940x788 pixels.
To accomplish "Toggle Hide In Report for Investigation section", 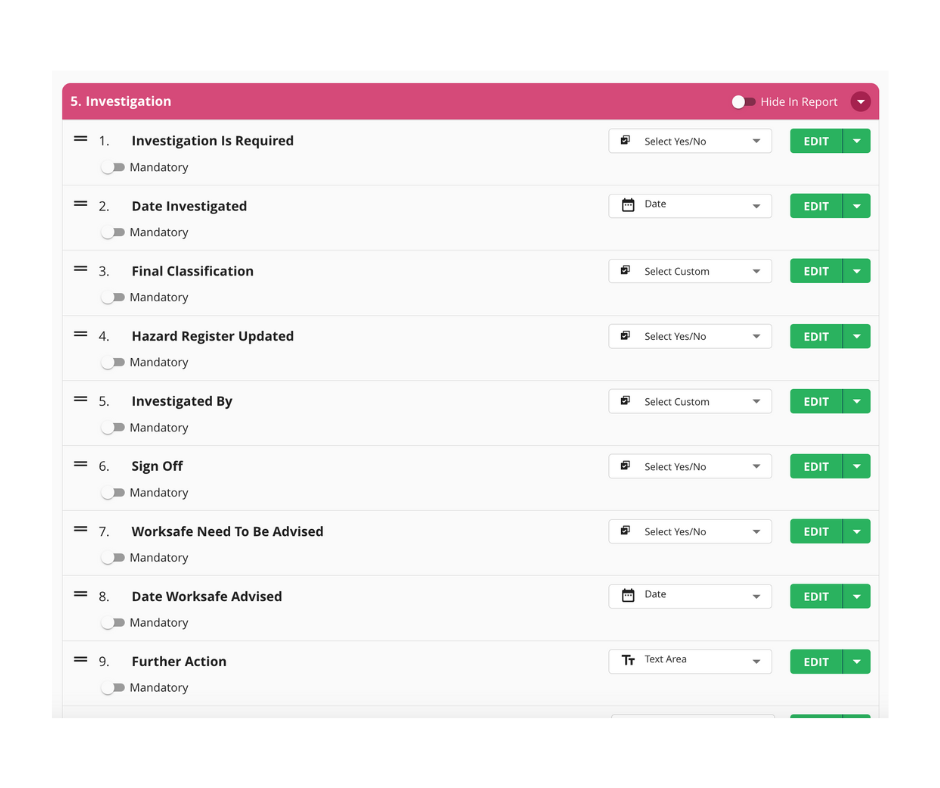I will click(743, 102).
